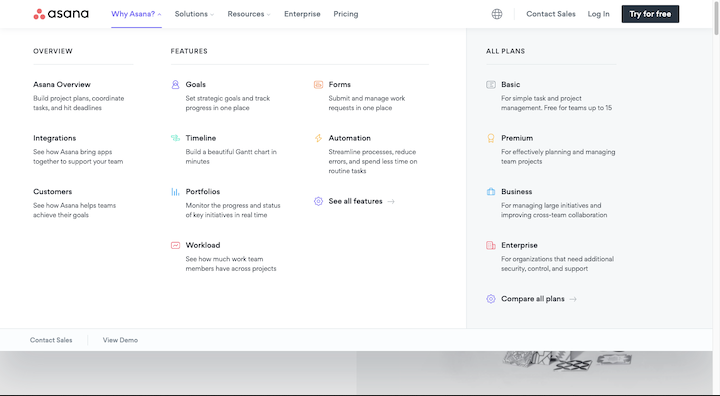Open the Pricing page from navigation
This screenshot has height=396, width=720.
tap(346, 14)
